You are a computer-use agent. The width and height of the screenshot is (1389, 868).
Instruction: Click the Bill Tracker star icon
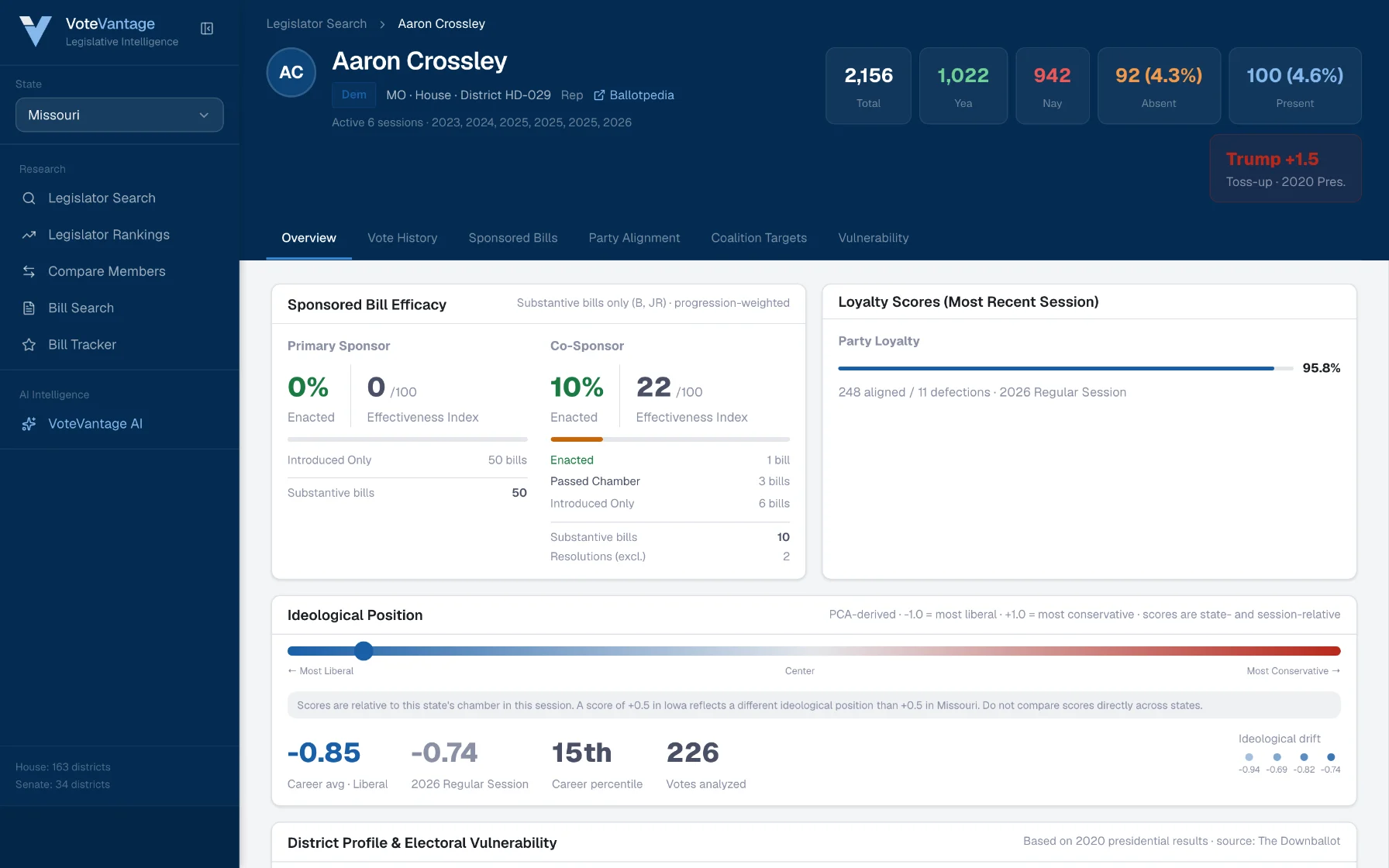[29, 344]
